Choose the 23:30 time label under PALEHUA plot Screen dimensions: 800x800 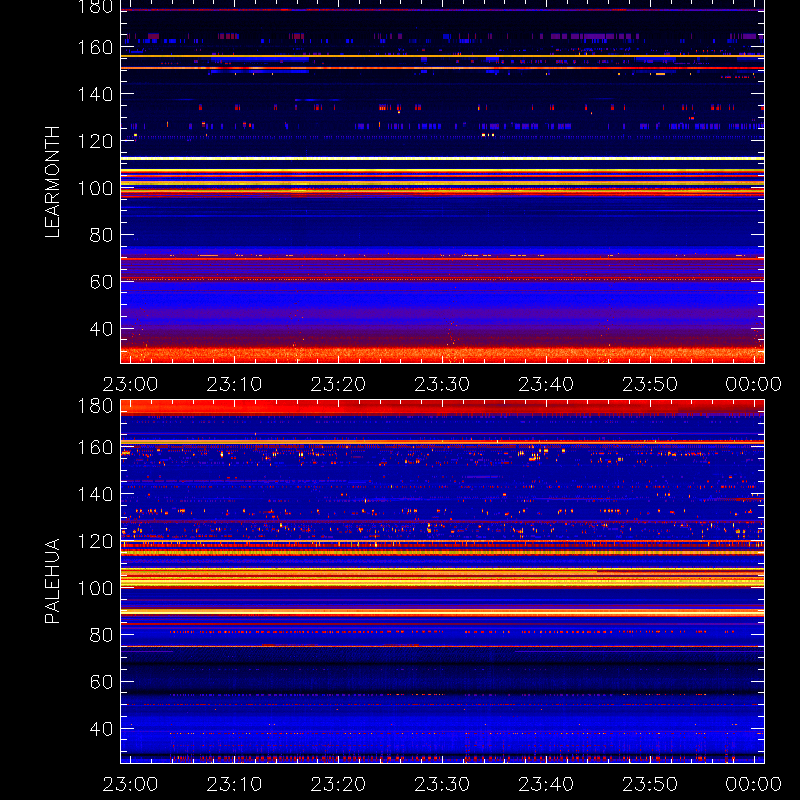tap(442, 784)
